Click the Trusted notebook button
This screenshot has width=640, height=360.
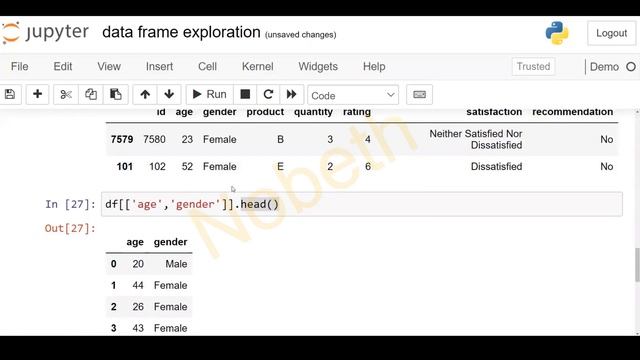(533, 67)
